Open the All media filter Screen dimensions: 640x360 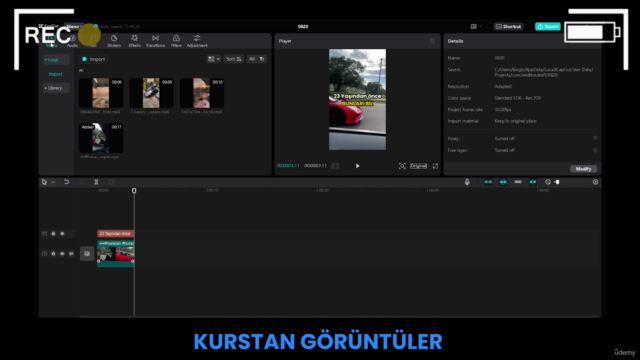pyautogui.click(x=257, y=59)
